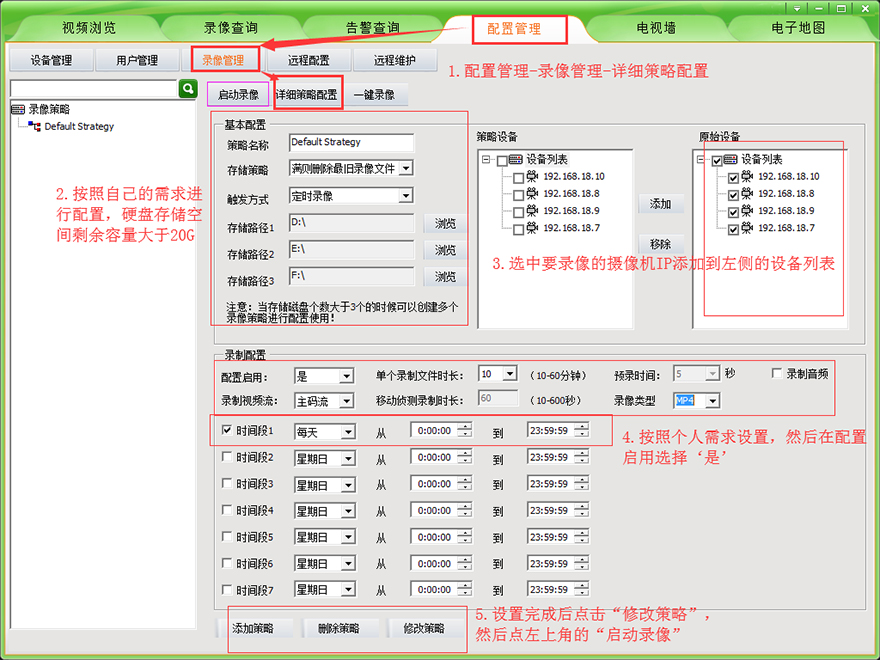This screenshot has width=880, height=660.
Task: Uncheck the 时间段1 checkbox
Action: click(227, 431)
